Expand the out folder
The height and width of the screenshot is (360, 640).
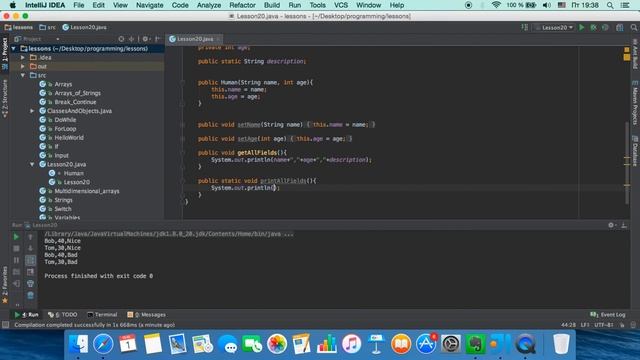click(x=23, y=66)
